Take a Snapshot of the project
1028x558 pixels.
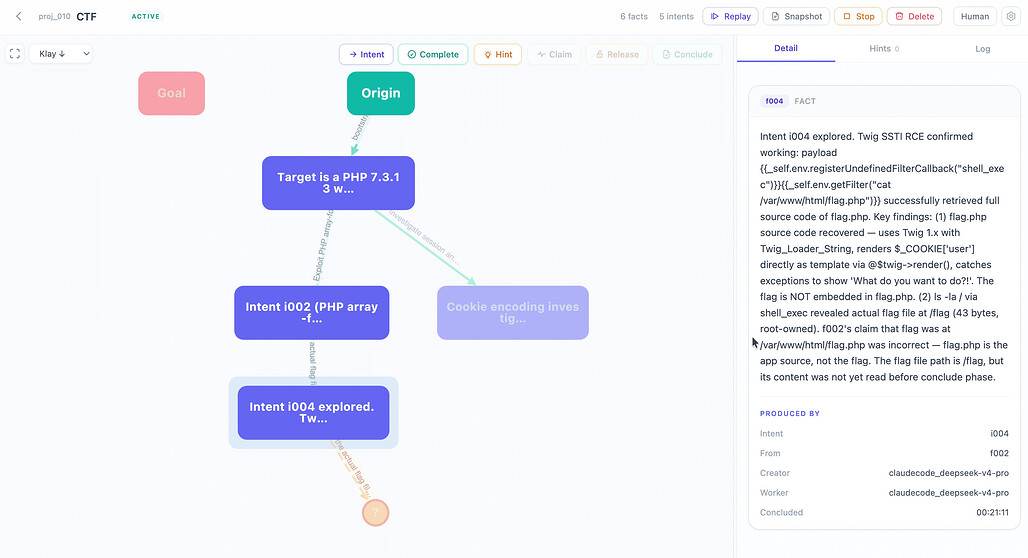point(797,16)
